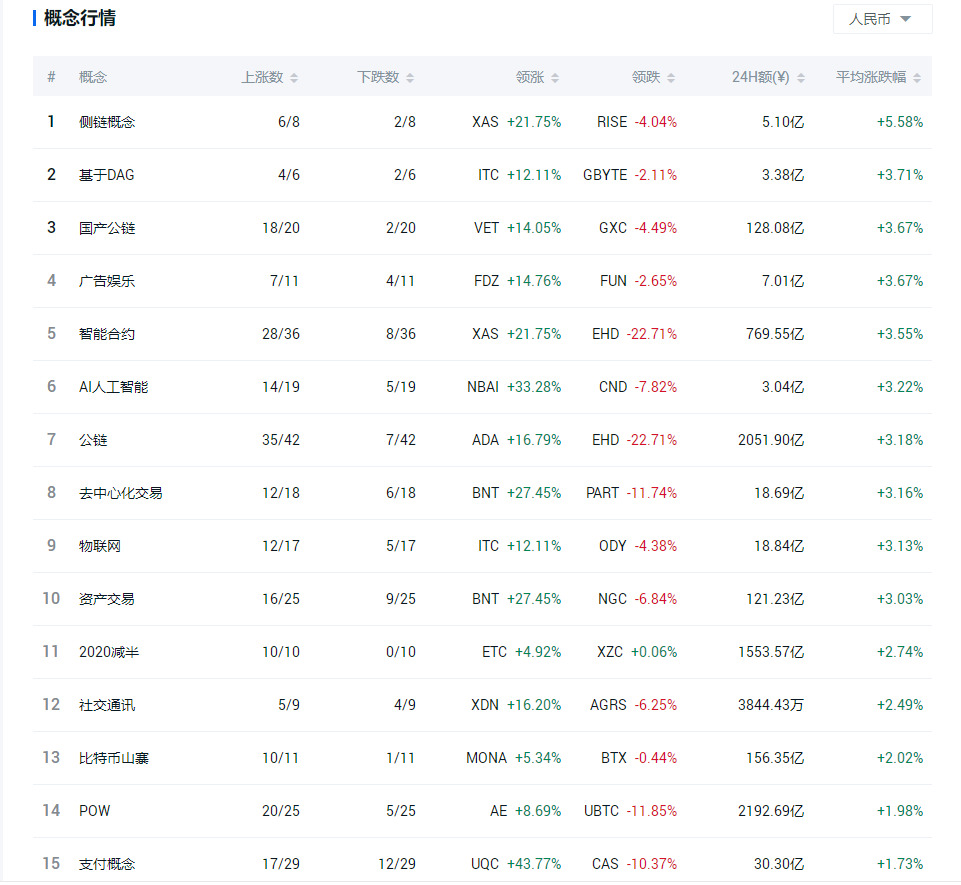Click ODY -4.38% leading loser
Screen dimensions: 961x885
click(638, 546)
